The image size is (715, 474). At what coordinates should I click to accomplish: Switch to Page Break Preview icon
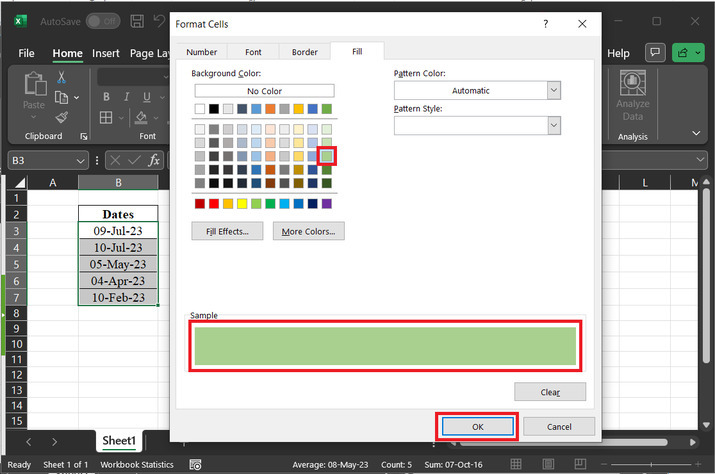(580, 464)
